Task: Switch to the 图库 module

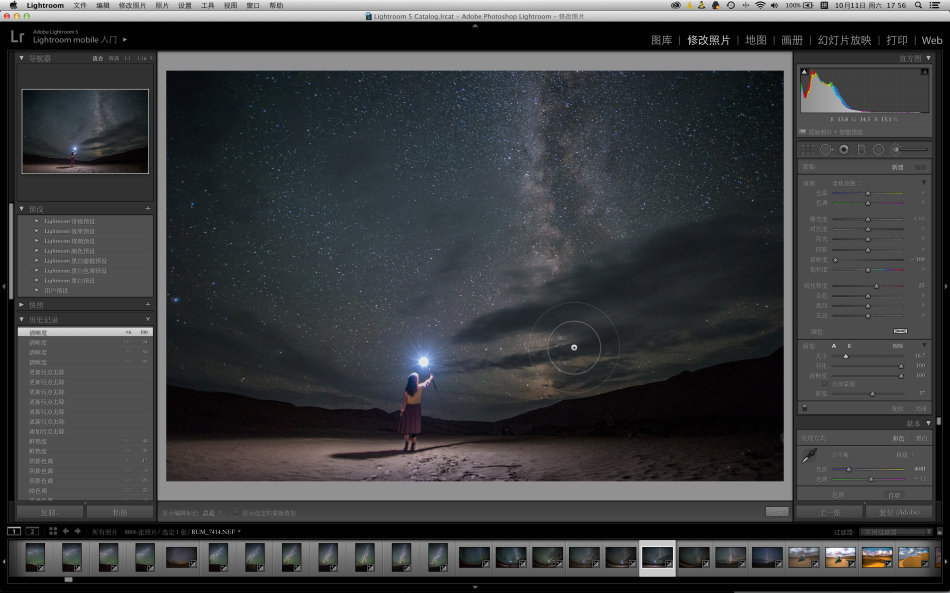Action: pyautogui.click(x=661, y=40)
